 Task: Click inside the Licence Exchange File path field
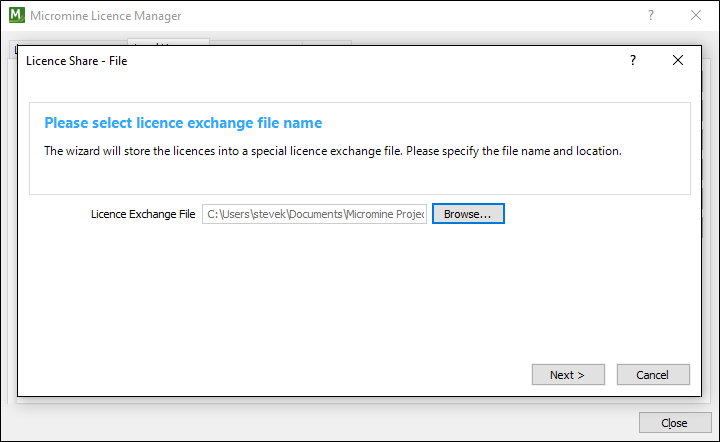tap(314, 214)
